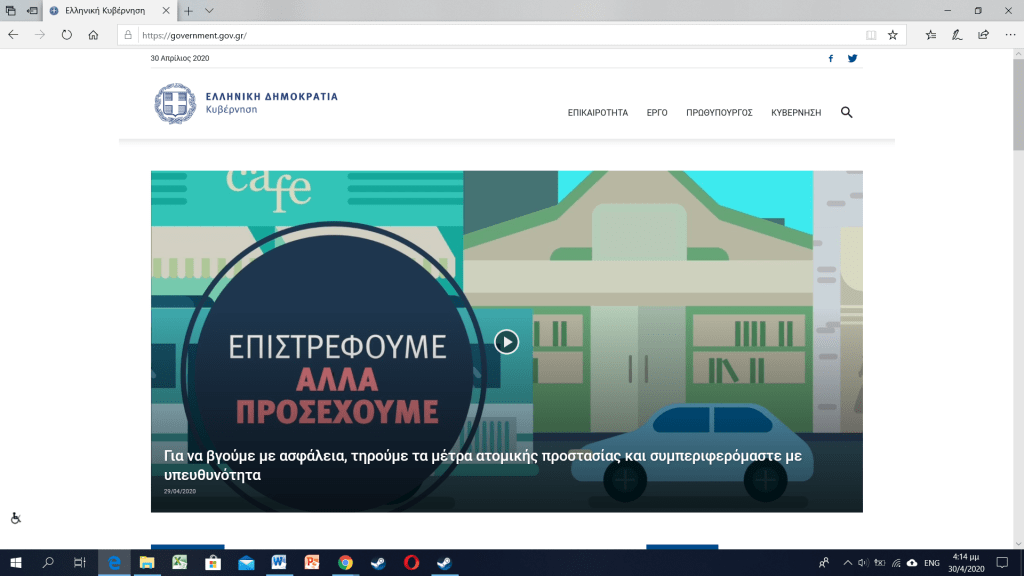Open Settings and more ellipsis menu

(x=1008, y=34)
